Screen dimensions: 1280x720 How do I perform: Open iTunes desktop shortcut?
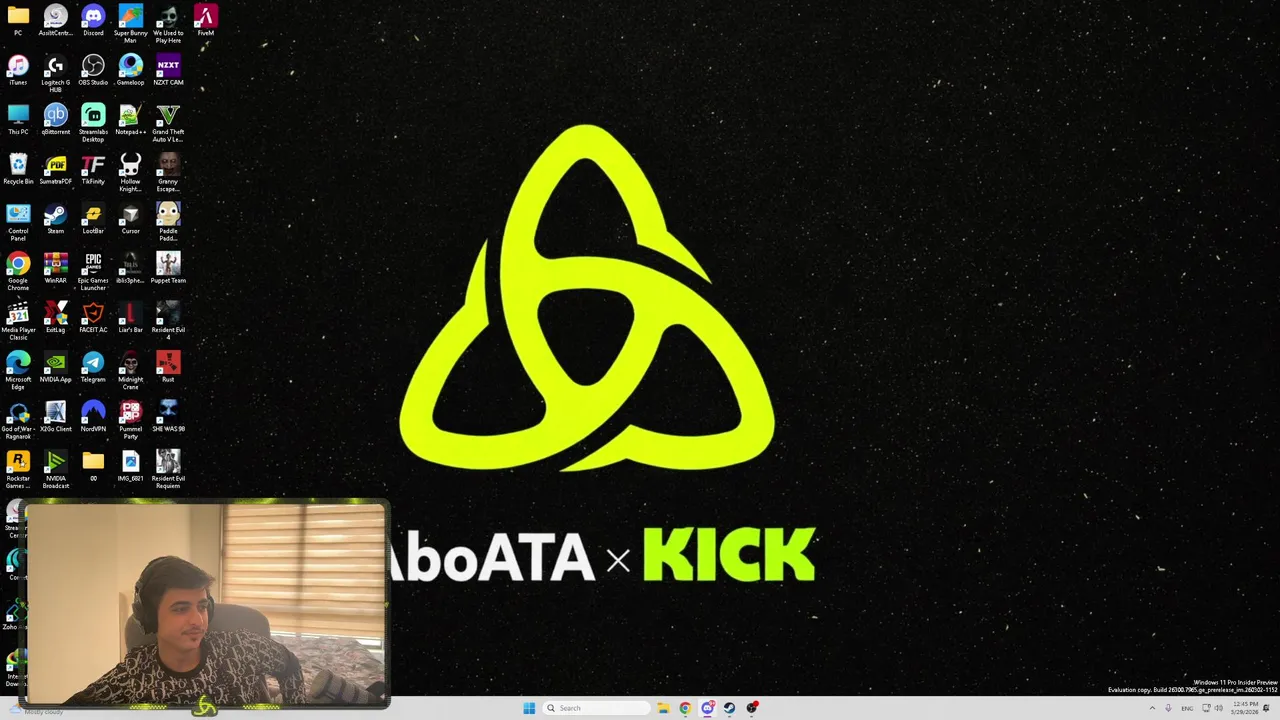coord(18,70)
